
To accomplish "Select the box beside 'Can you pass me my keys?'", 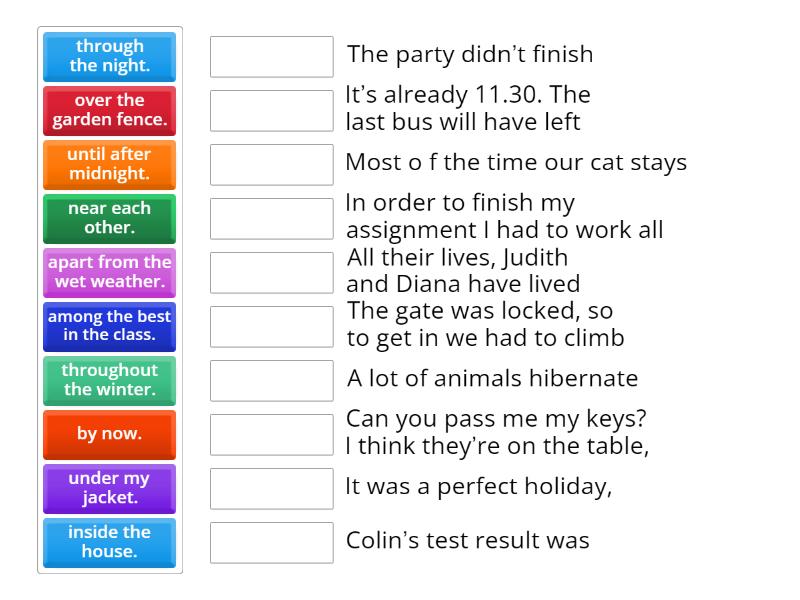I will click(272, 434).
